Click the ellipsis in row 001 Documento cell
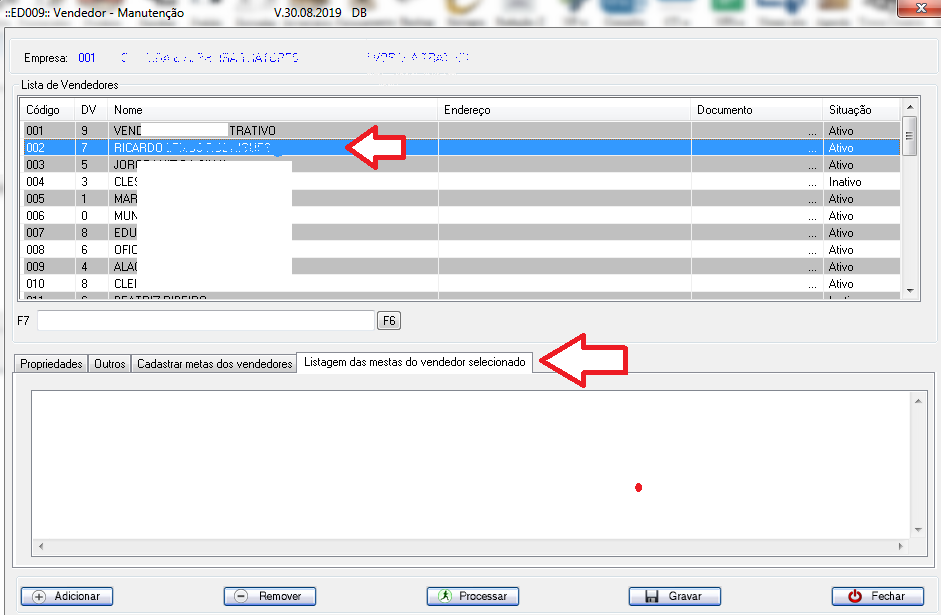Viewport: 941px width, 615px height. (811, 131)
